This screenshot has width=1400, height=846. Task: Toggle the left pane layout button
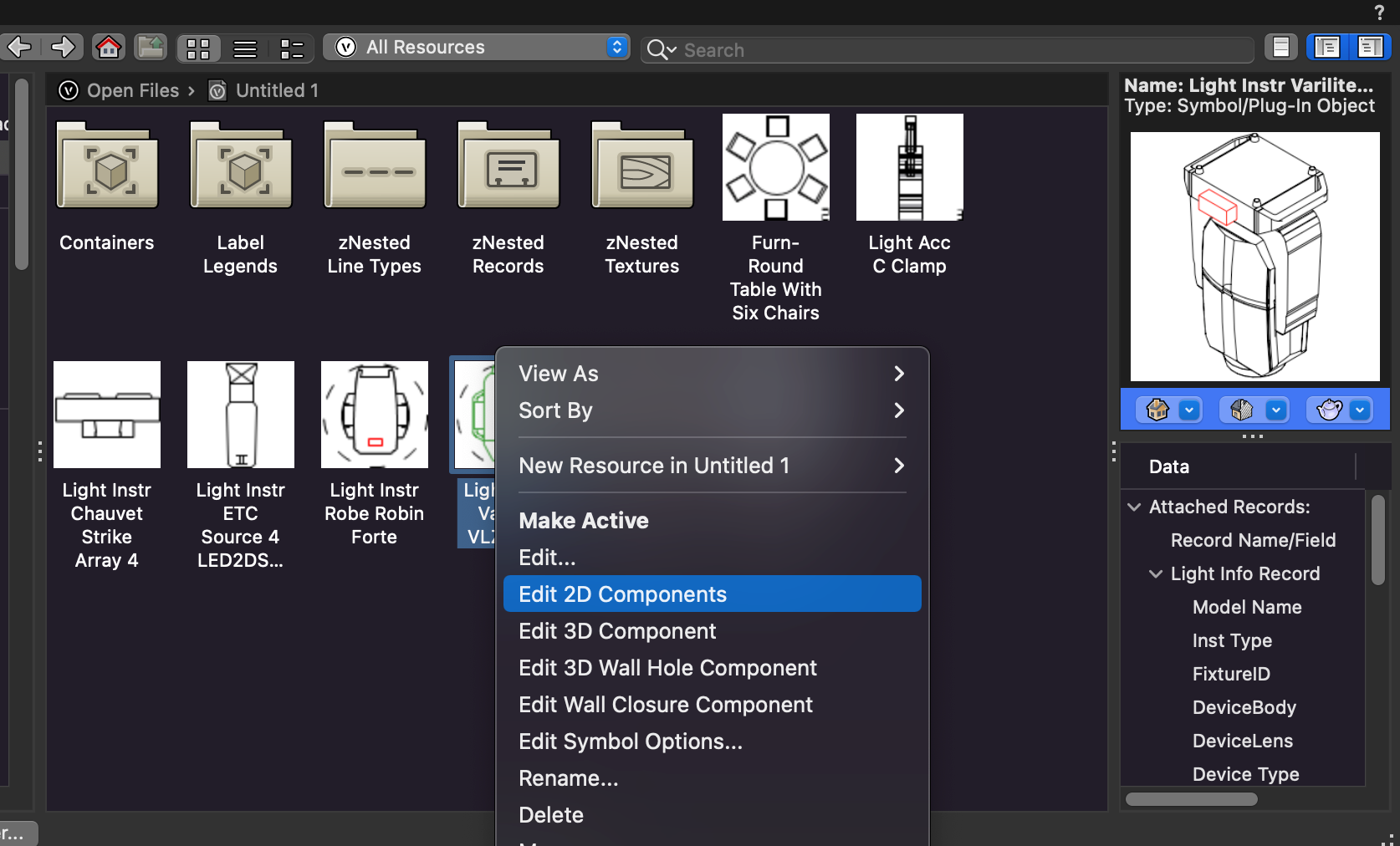pyautogui.click(x=1327, y=47)
